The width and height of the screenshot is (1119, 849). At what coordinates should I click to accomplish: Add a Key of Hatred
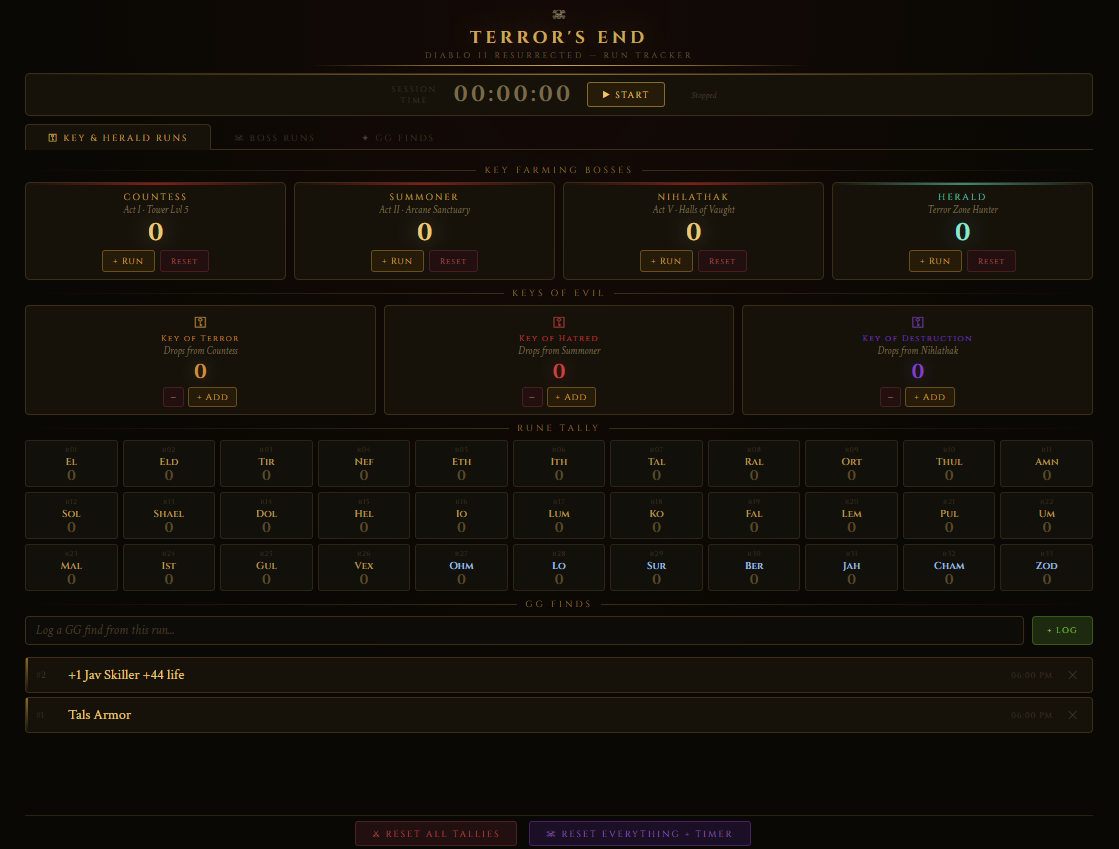coord(572,397)
